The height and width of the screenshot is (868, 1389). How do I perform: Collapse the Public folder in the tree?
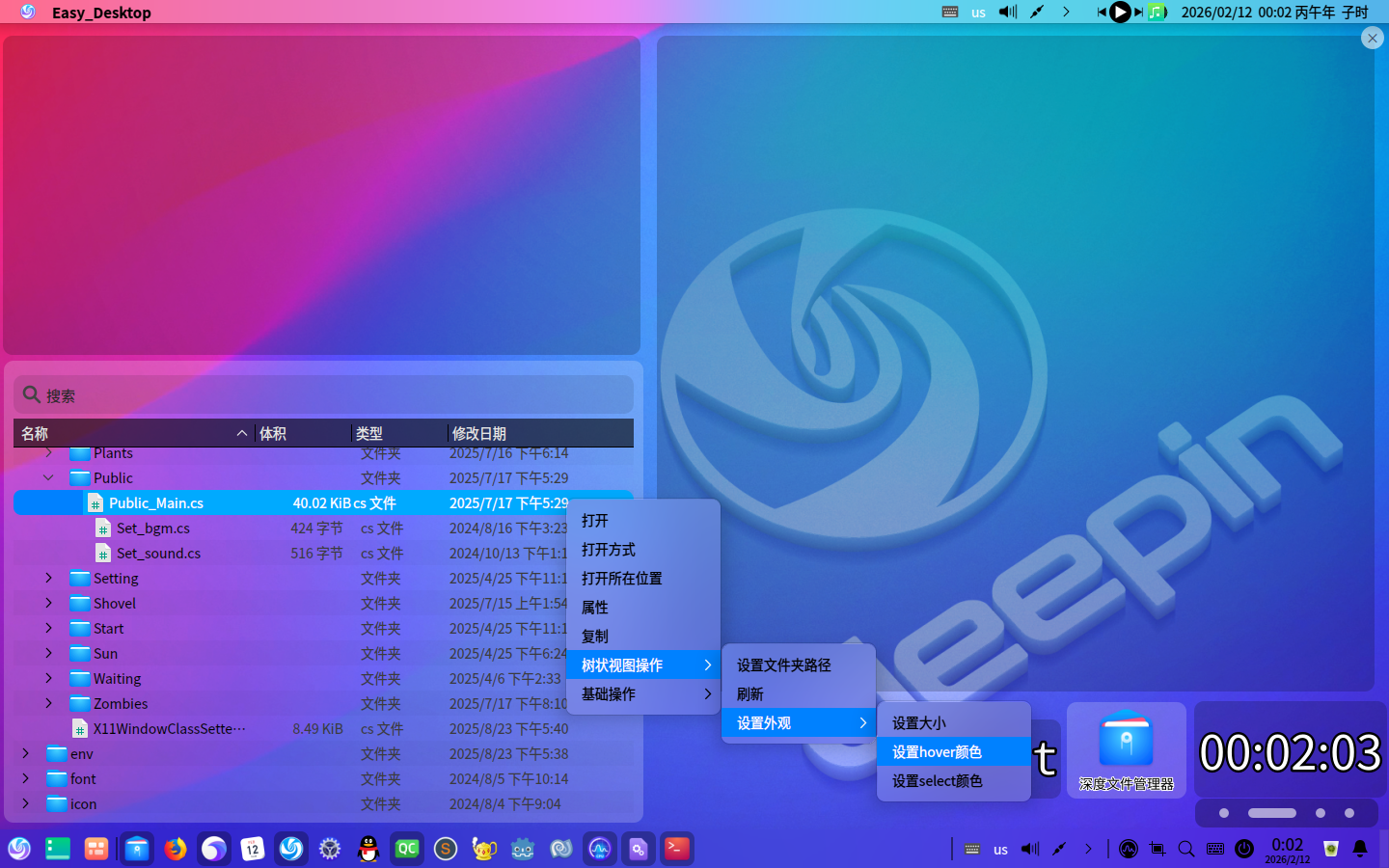[48, 477]
